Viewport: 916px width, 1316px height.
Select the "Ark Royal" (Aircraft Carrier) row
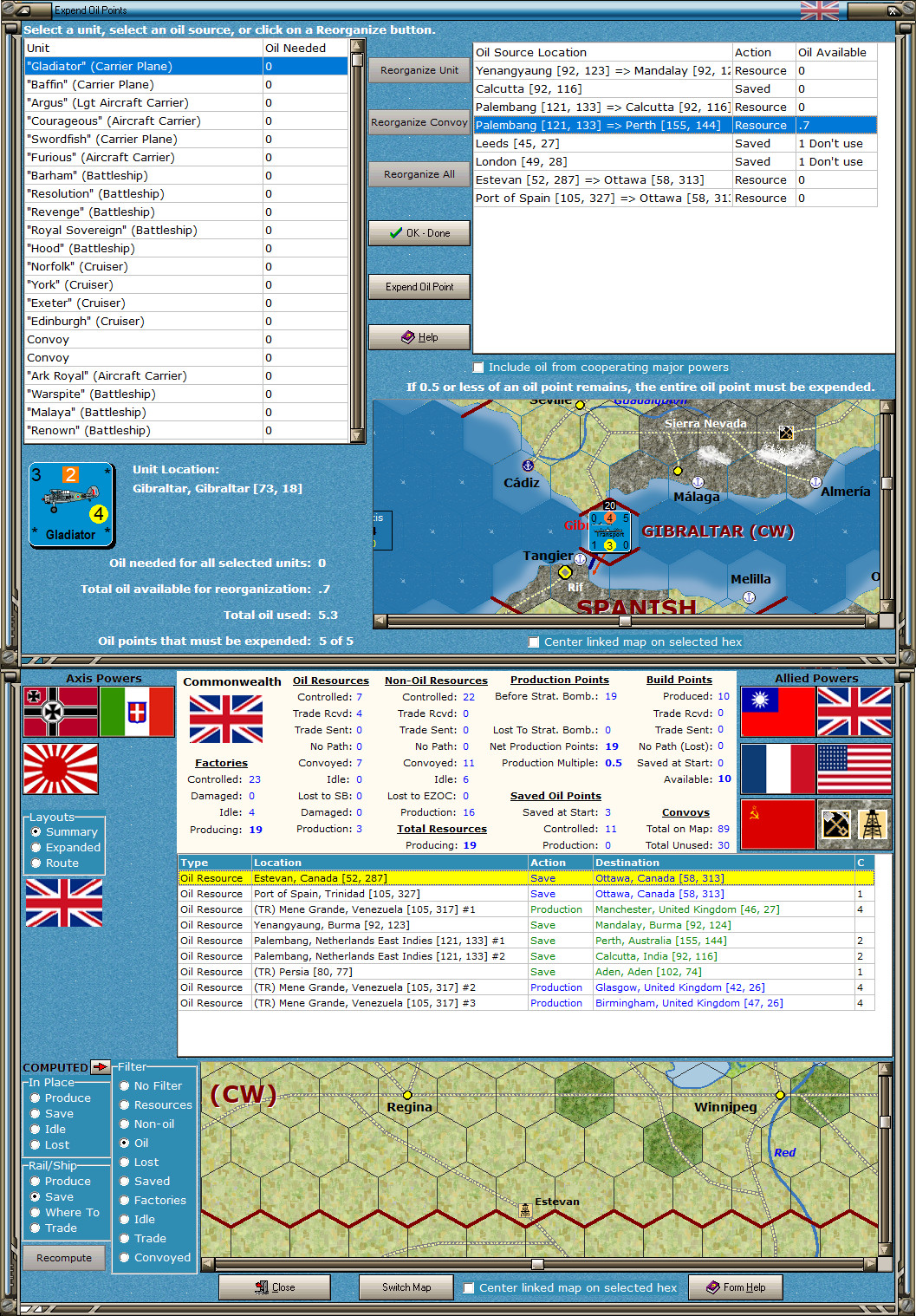point(186,376)
